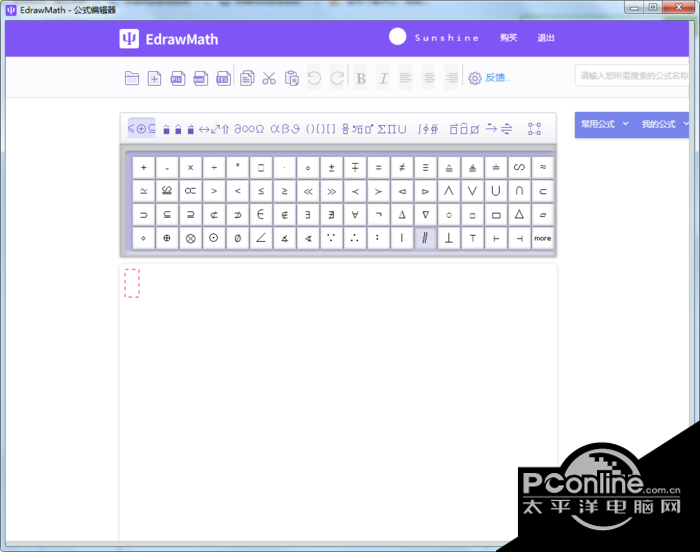The image size is (700, 552).
Task: Insert the plus-minus ± symbol
Action: click(x=331, y=167)
